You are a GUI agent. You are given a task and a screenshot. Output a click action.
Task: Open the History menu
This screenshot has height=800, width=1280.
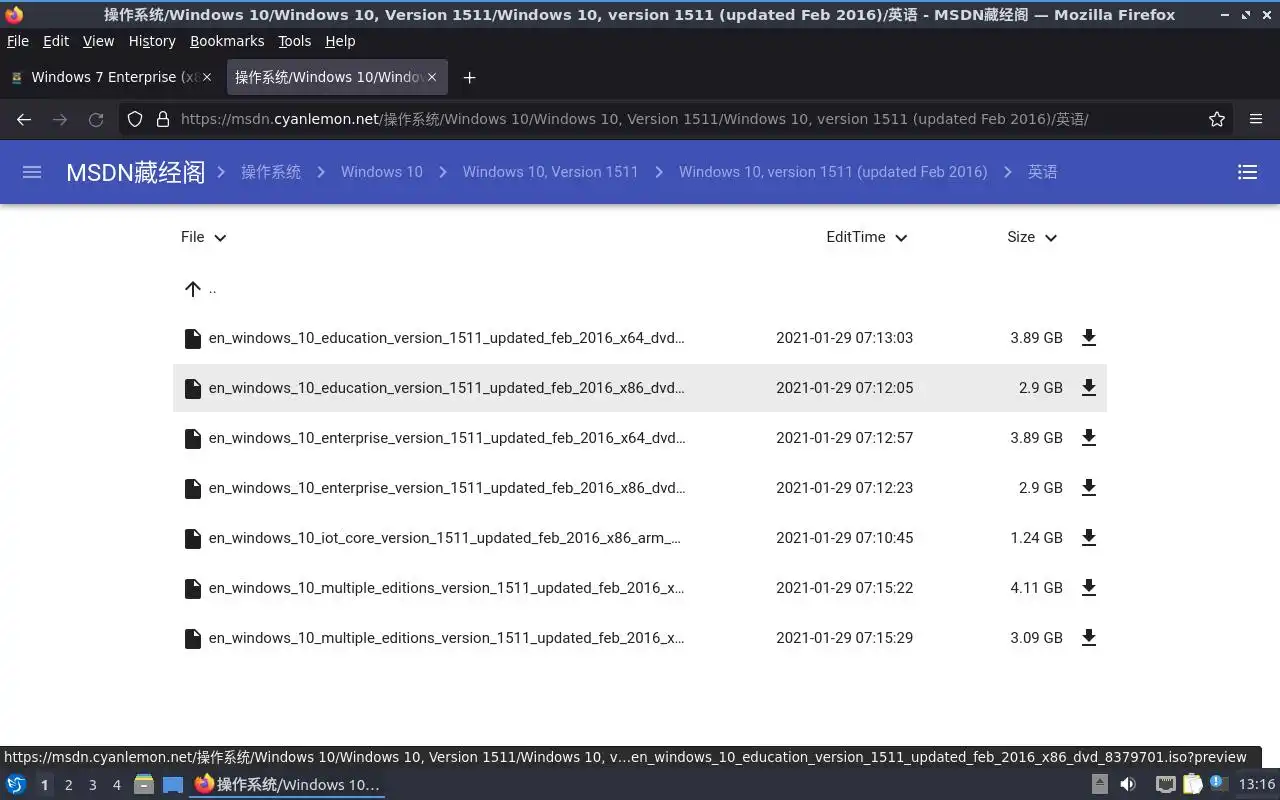point(152,41)
